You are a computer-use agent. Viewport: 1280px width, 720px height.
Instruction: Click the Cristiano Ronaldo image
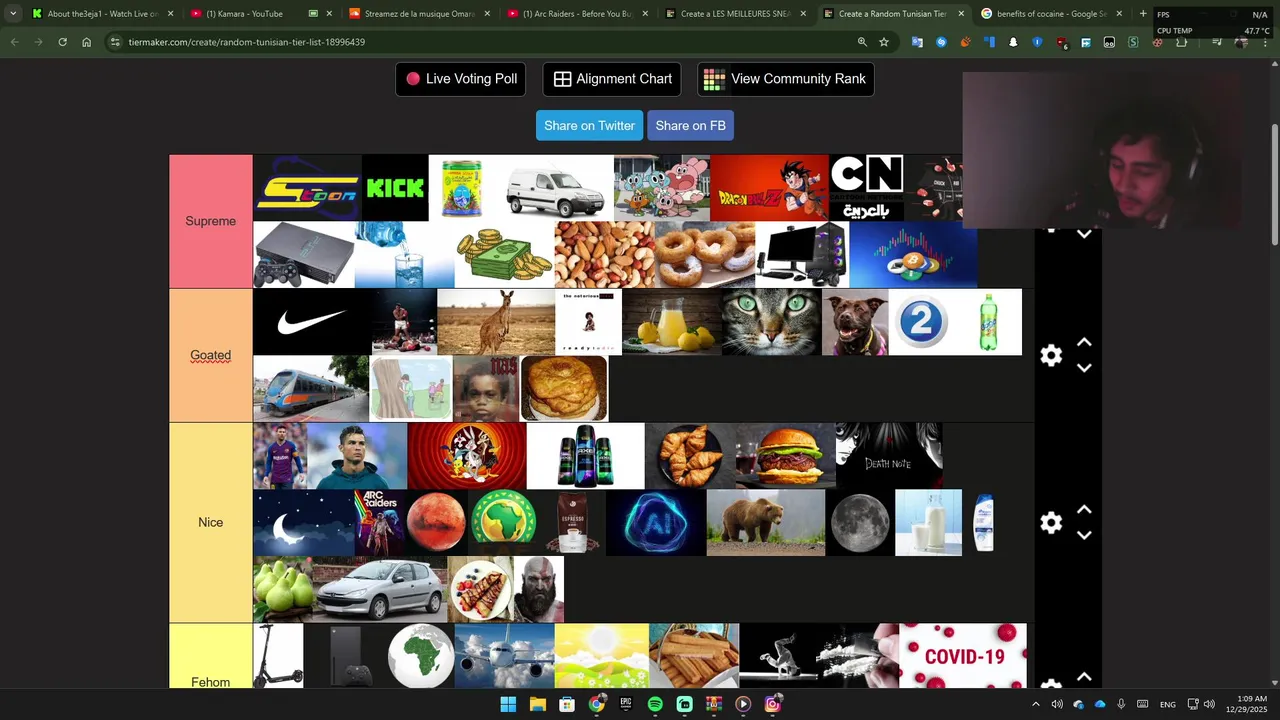tap(357, 456)
